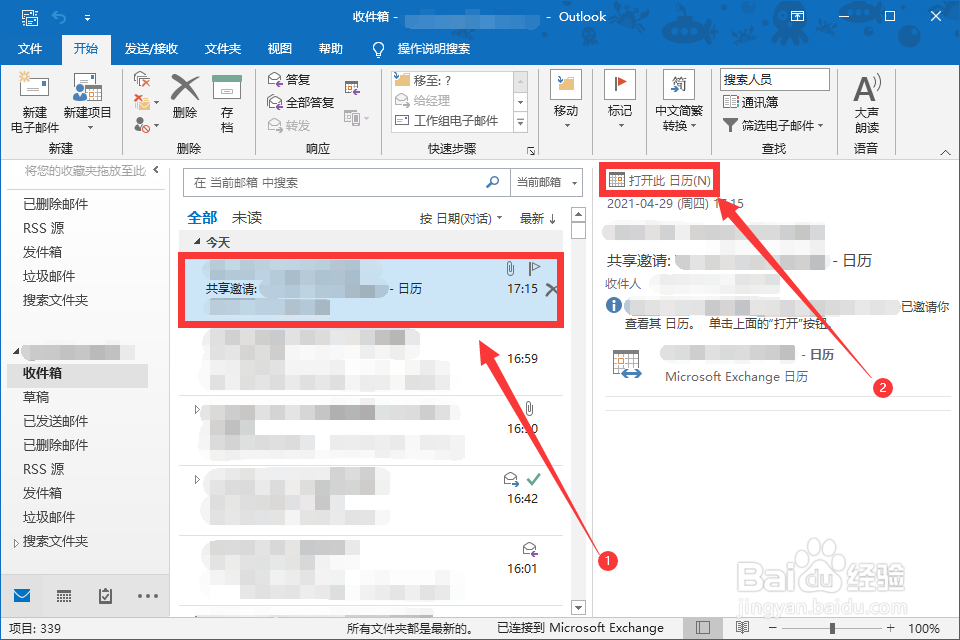This screenshot has width=960, height=640.
Task: Select the 16:59 email
Action: (371, 361)
